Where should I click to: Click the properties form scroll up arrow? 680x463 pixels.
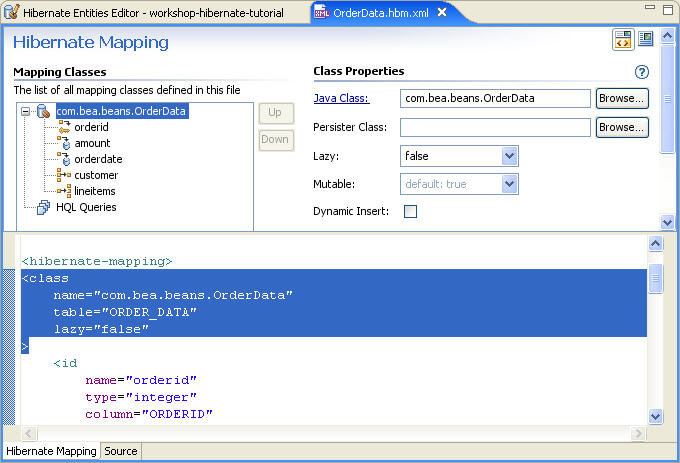(667, 36)
